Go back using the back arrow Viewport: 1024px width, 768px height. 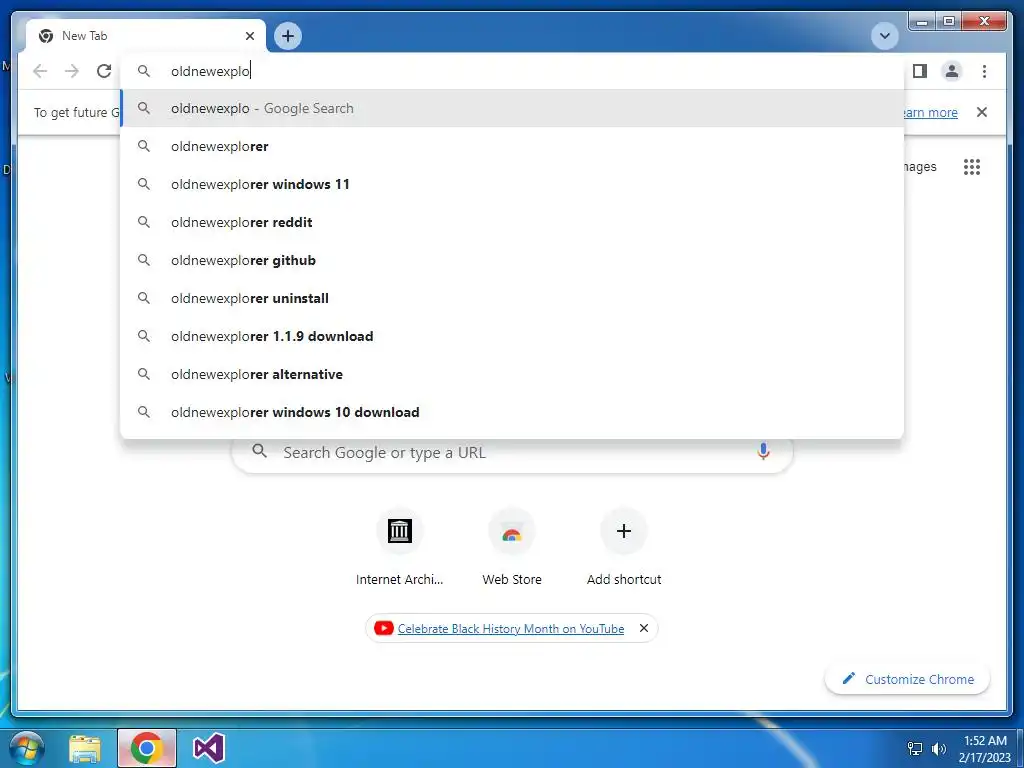[40, 71]
